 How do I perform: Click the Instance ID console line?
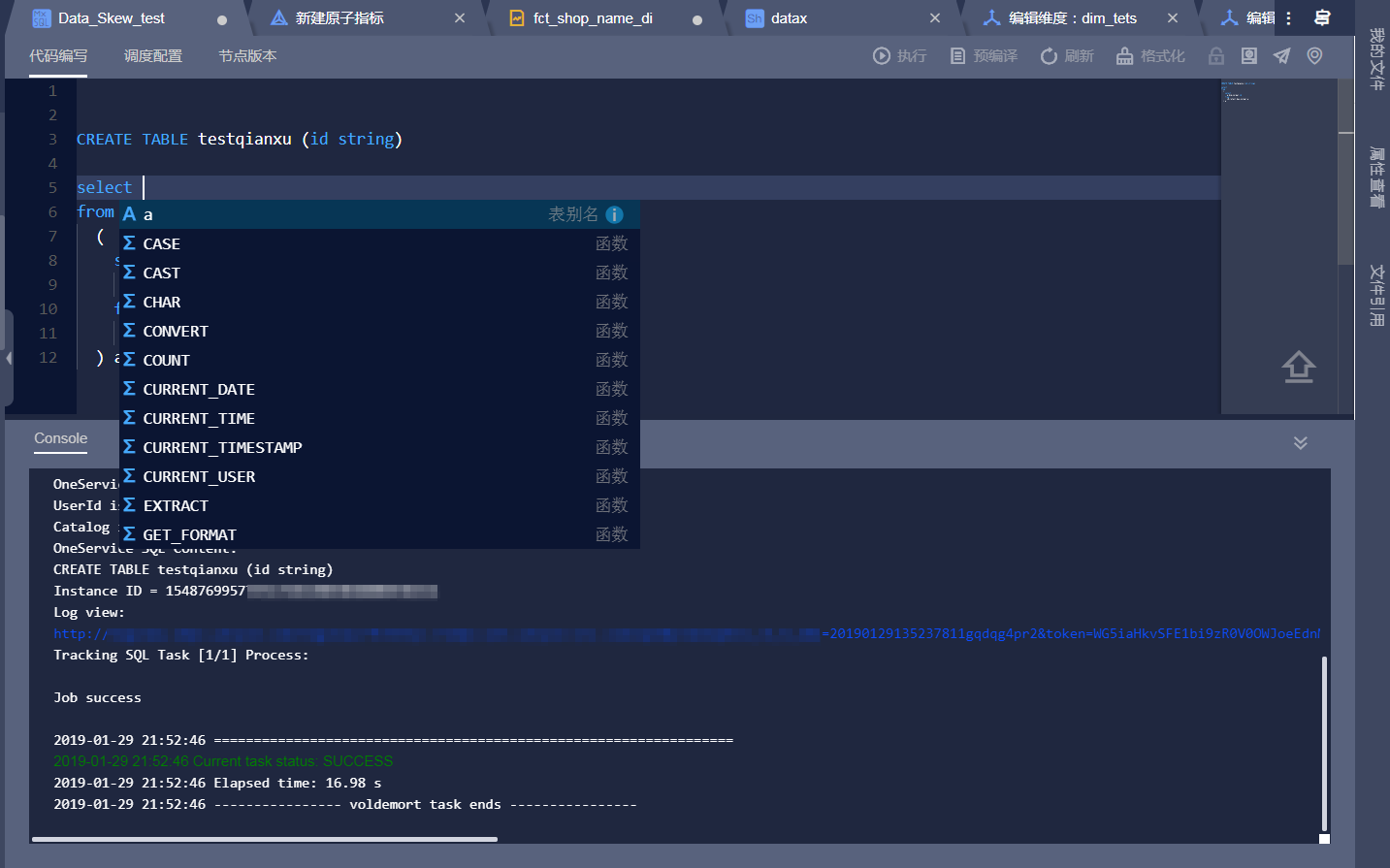click(x=245, y=591)
